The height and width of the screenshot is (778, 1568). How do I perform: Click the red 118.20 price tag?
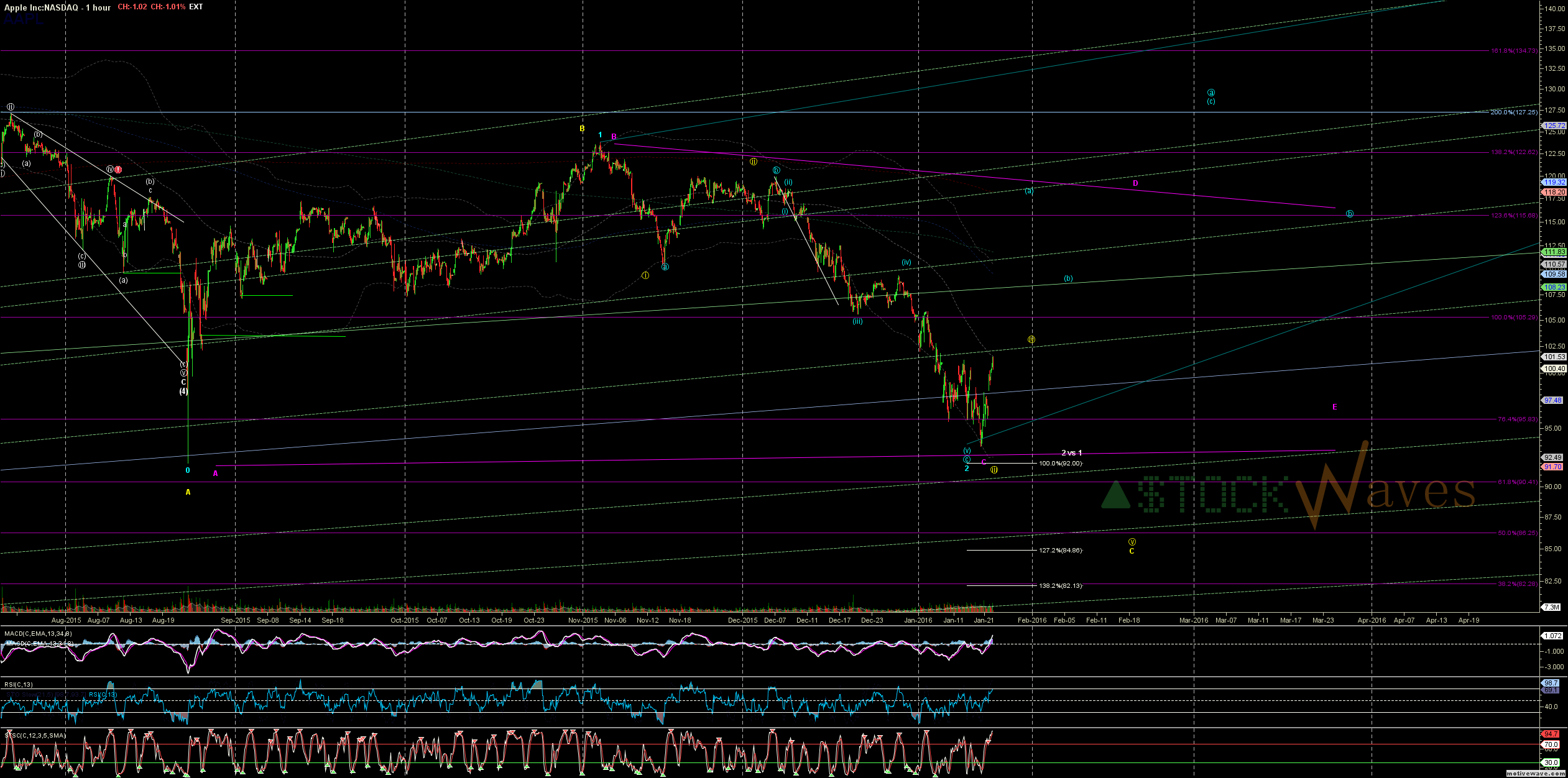click(x=1553, y=193)
